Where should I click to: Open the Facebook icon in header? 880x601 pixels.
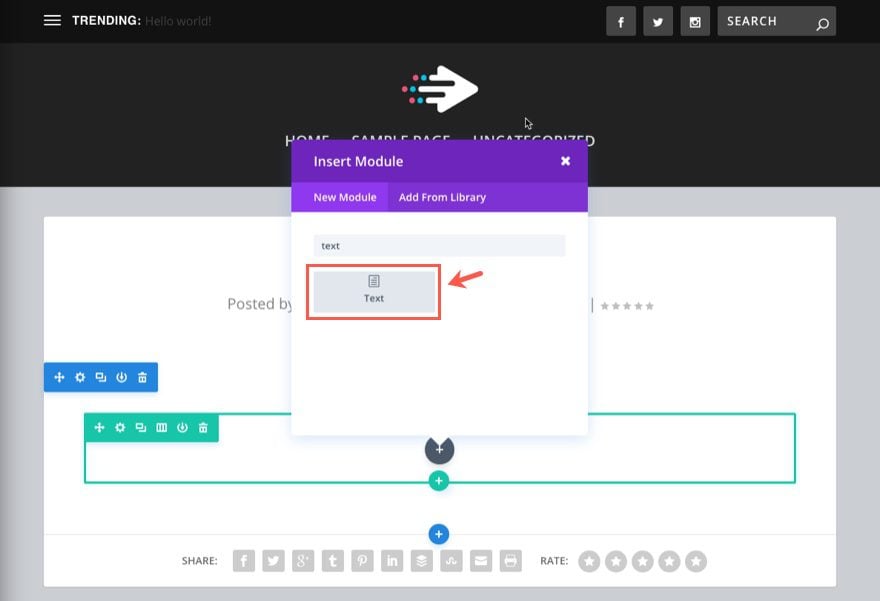point(621,21)
